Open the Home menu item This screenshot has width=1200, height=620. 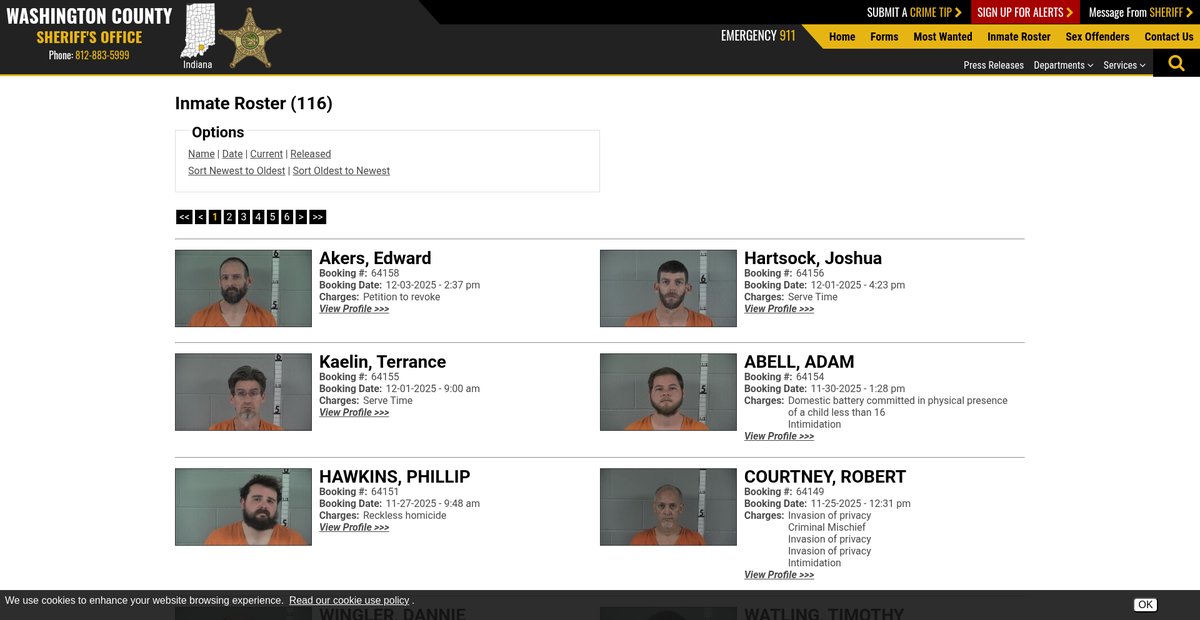842,37
